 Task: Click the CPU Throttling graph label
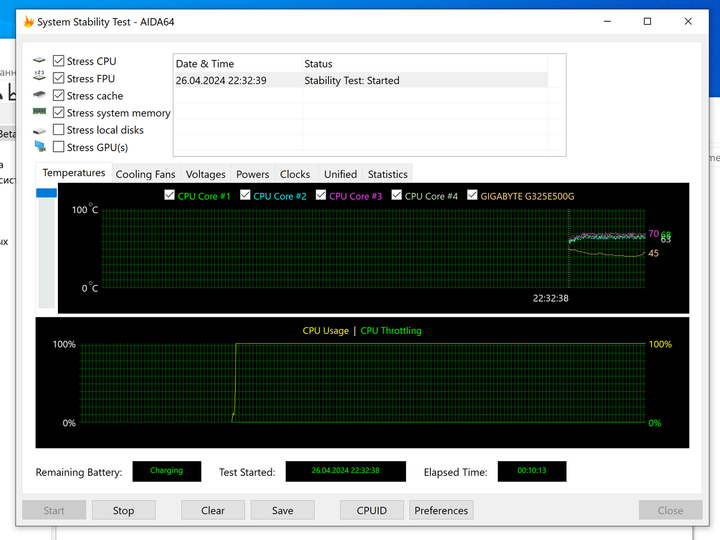[x=391, y=331]
